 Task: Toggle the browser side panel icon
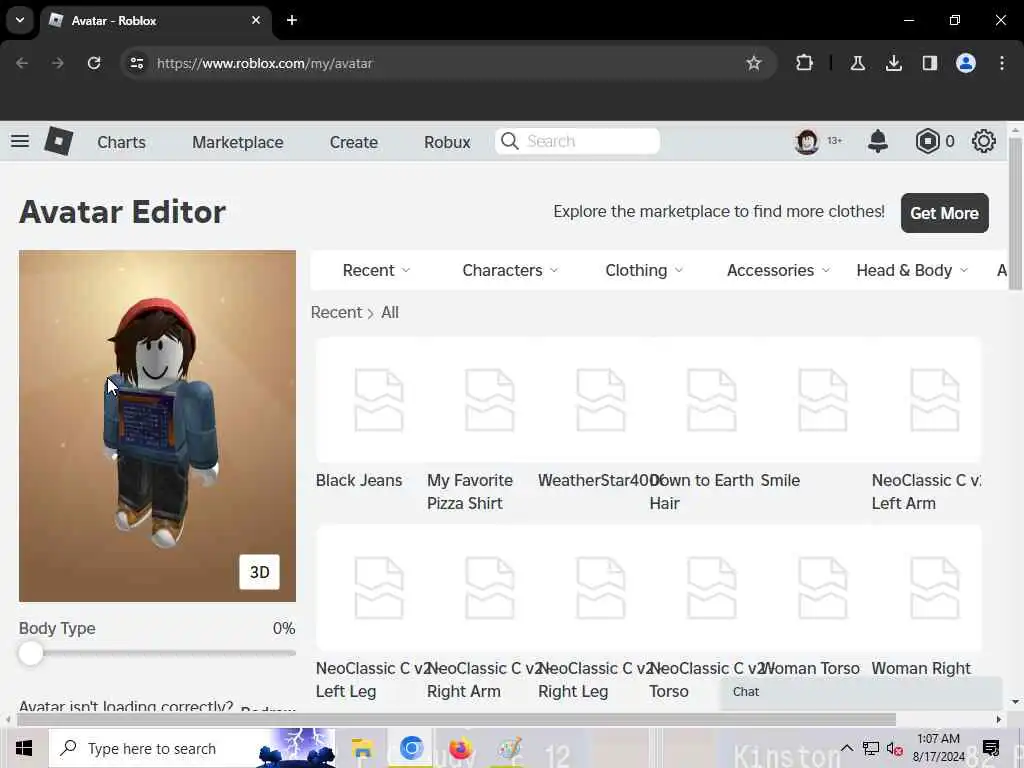pyautogui.click(x=929, y=63)
